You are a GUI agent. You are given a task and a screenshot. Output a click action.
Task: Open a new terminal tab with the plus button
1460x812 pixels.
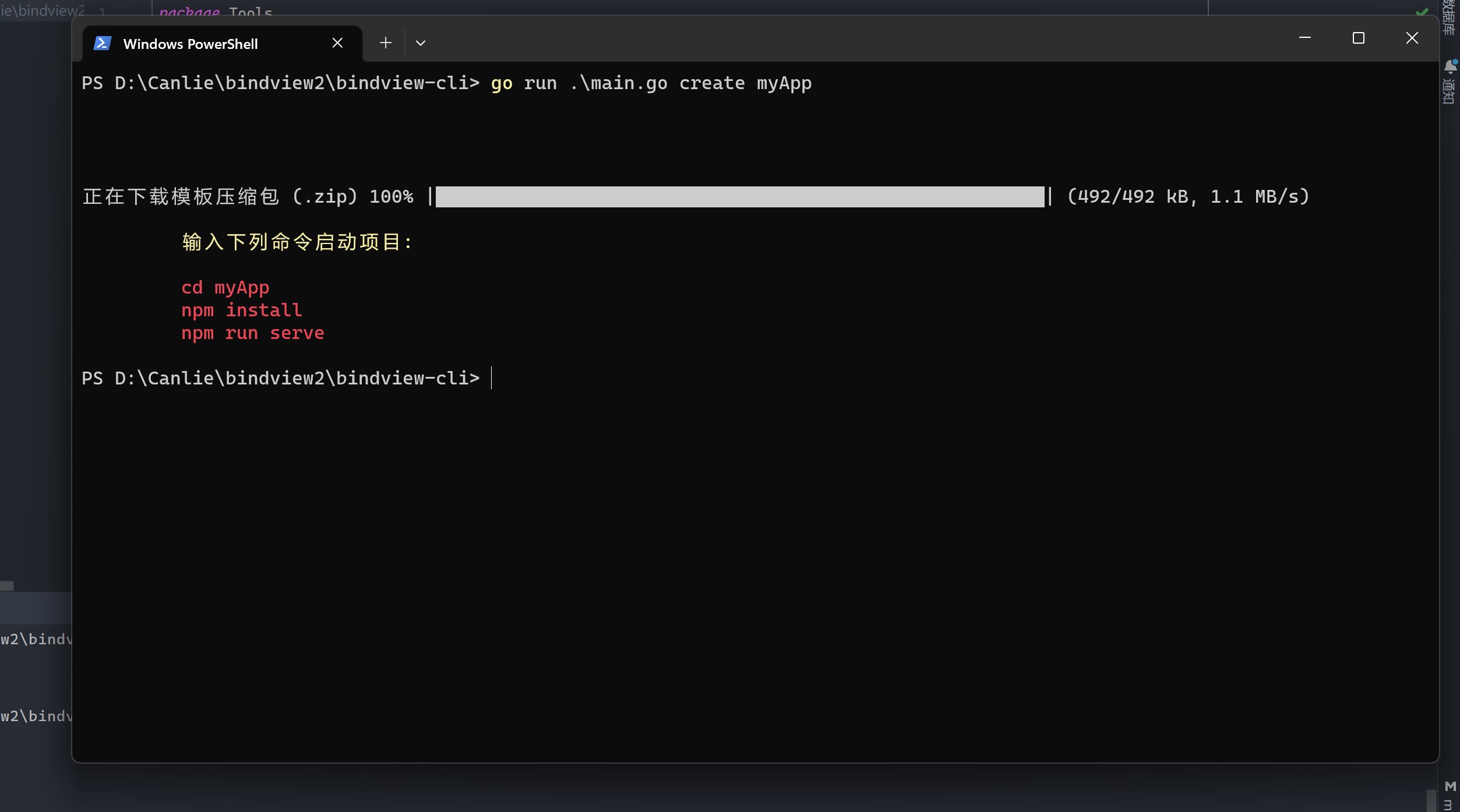pos(386,43)
